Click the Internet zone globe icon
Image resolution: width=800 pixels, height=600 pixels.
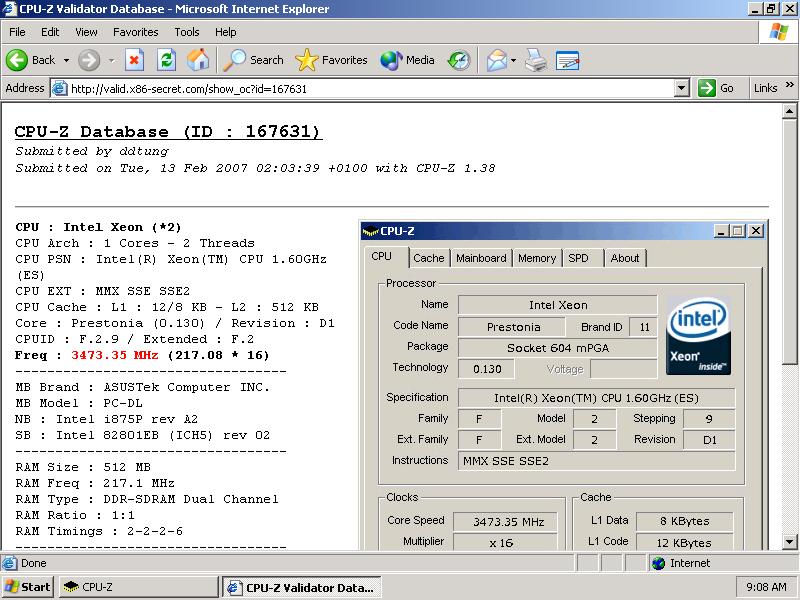[x=659, y=563]
